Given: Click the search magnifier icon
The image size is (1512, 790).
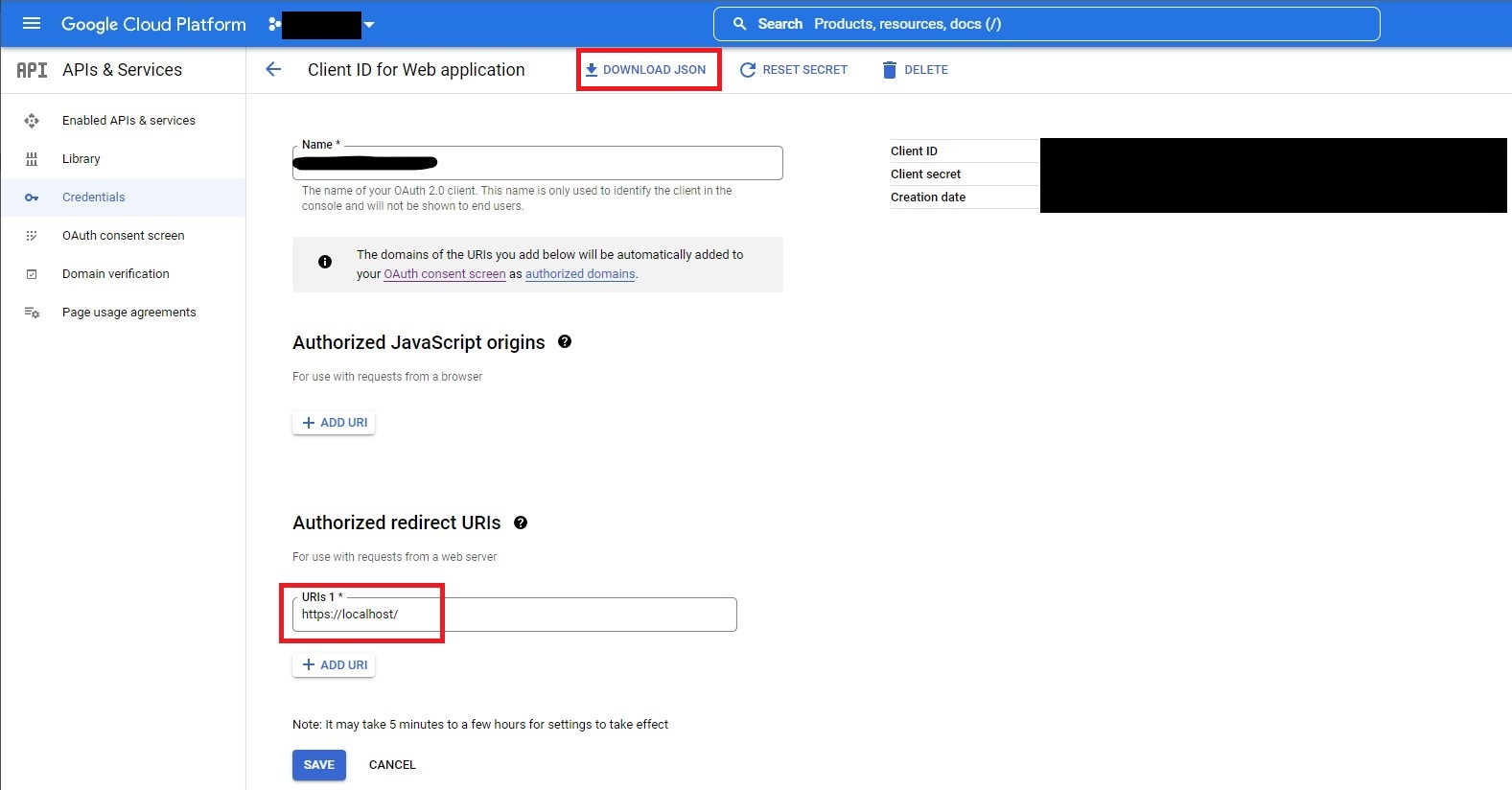Looking at the screenshot, I should coord(739,24).
